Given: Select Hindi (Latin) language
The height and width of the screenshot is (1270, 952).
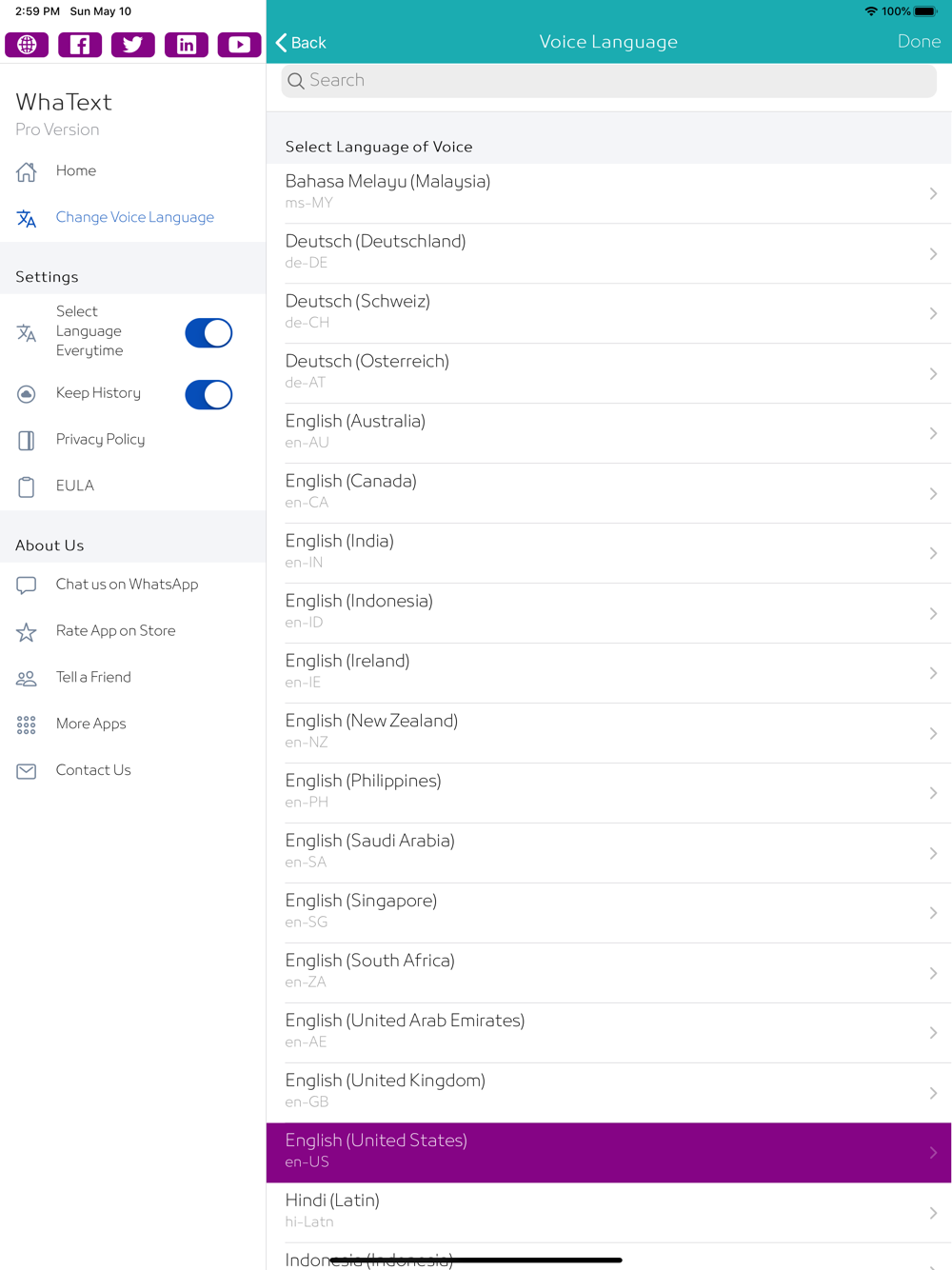Looking at the screenshot, I should [x=608, y=1213].
